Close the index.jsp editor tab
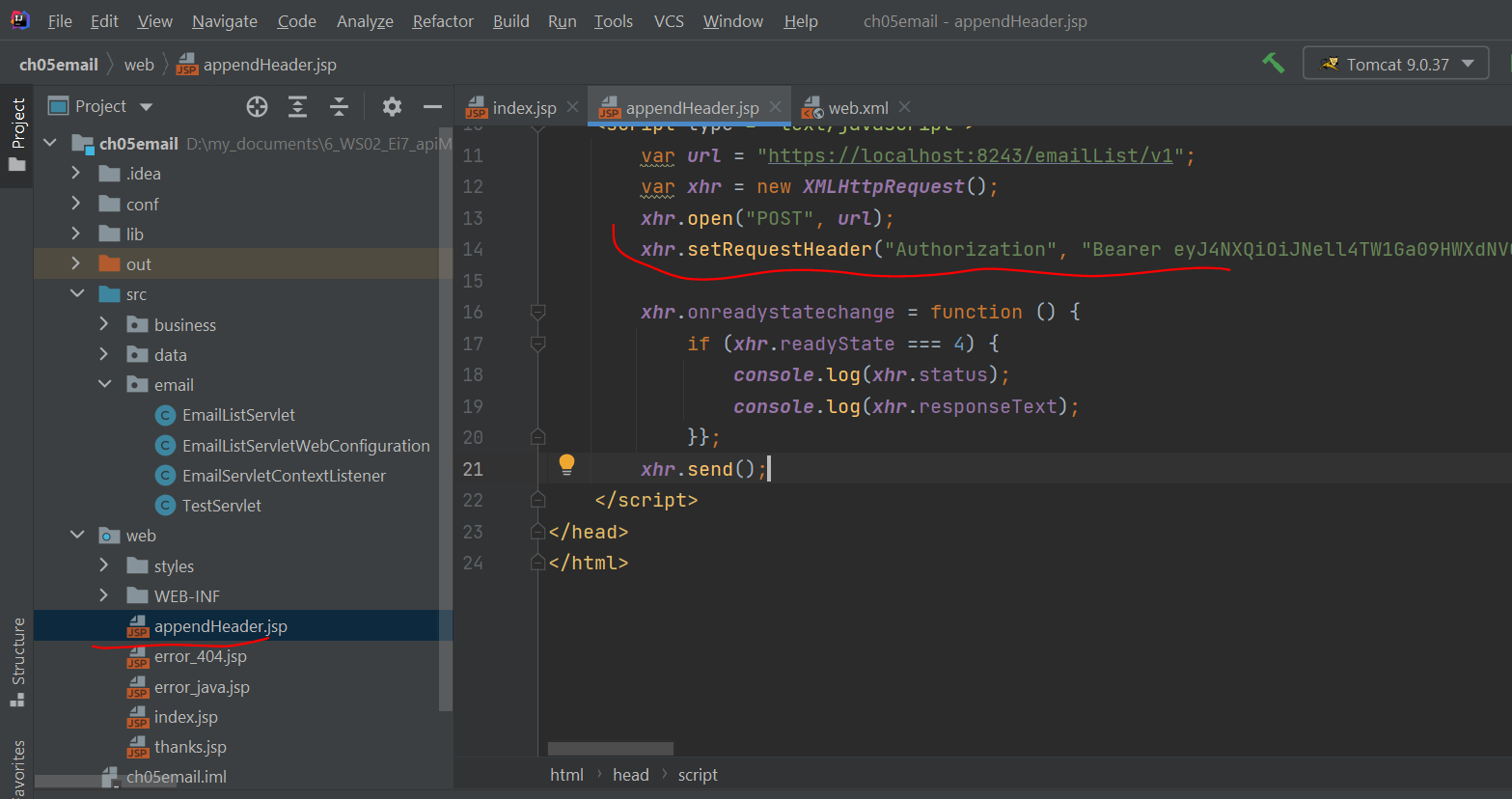The height and width of the screenshot is (799, 1512). coord(572,107)
